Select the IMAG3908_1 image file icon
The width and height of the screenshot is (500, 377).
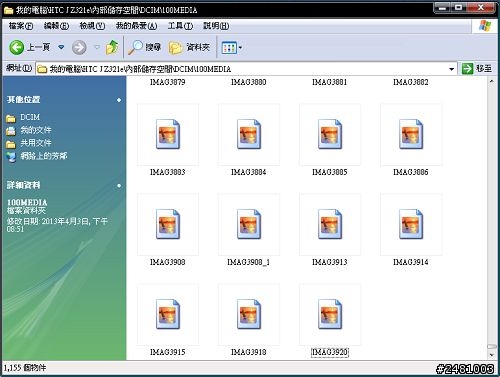coord(249,224)
